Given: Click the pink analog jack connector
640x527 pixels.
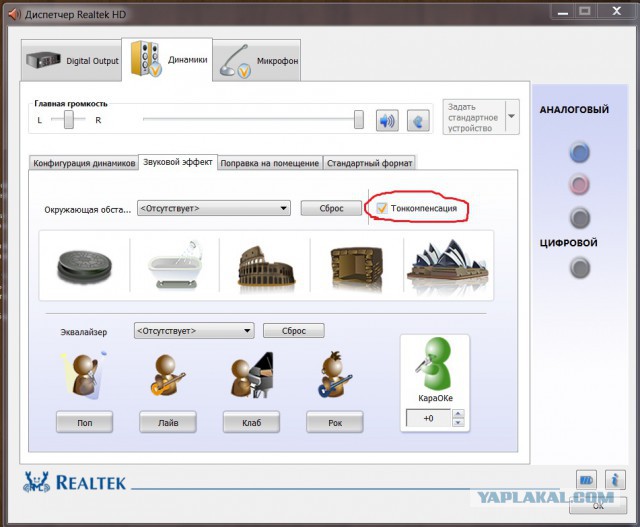Looking at the screenshot, I should [x=580, y=185].
